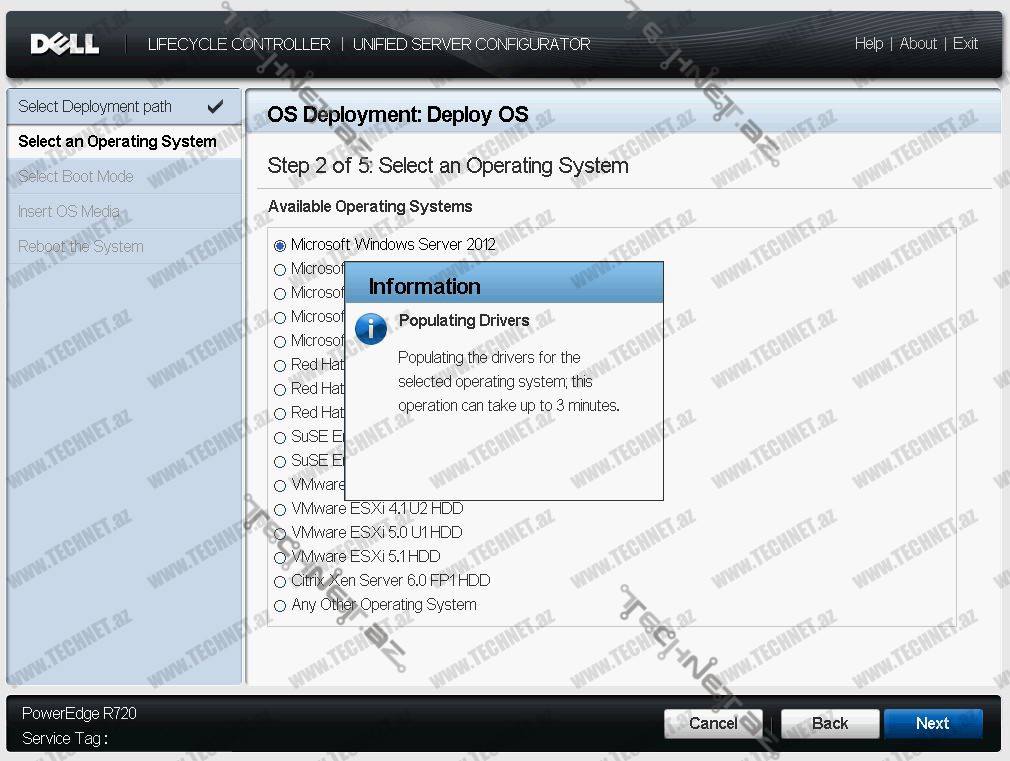The width and height of the screenshot is (1010, 761).
Task: Go back with the Back button
Action: coord(830,724)
